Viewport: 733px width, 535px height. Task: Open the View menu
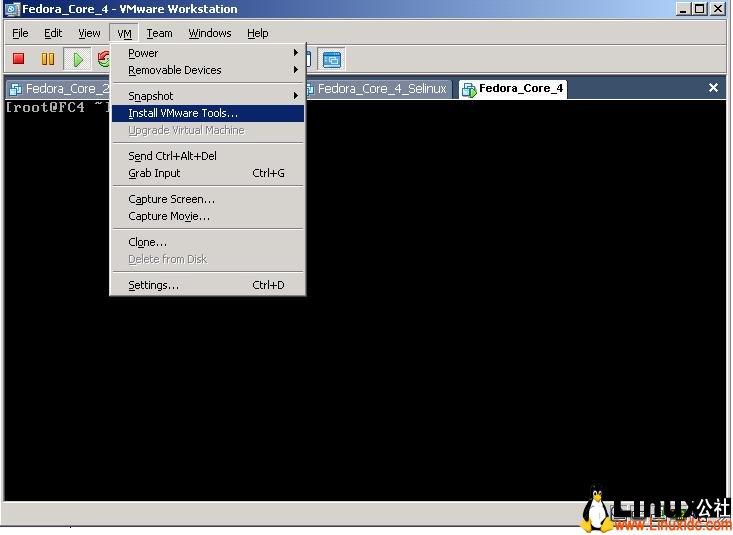(89, 33)
